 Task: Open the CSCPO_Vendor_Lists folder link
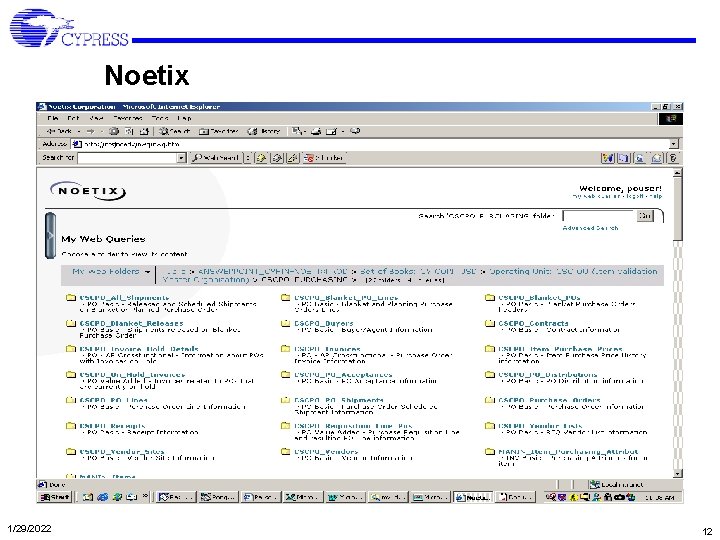click(540, 426)
